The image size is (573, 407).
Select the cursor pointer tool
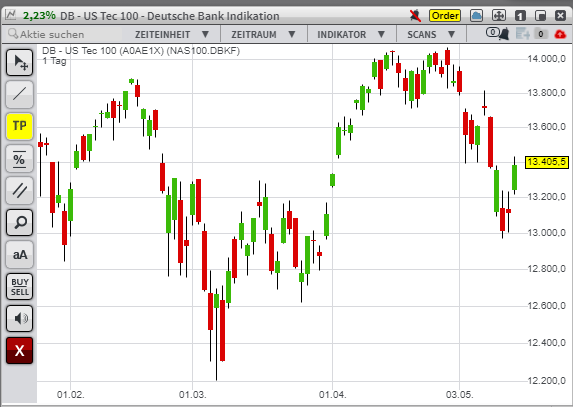pos(20,62)
